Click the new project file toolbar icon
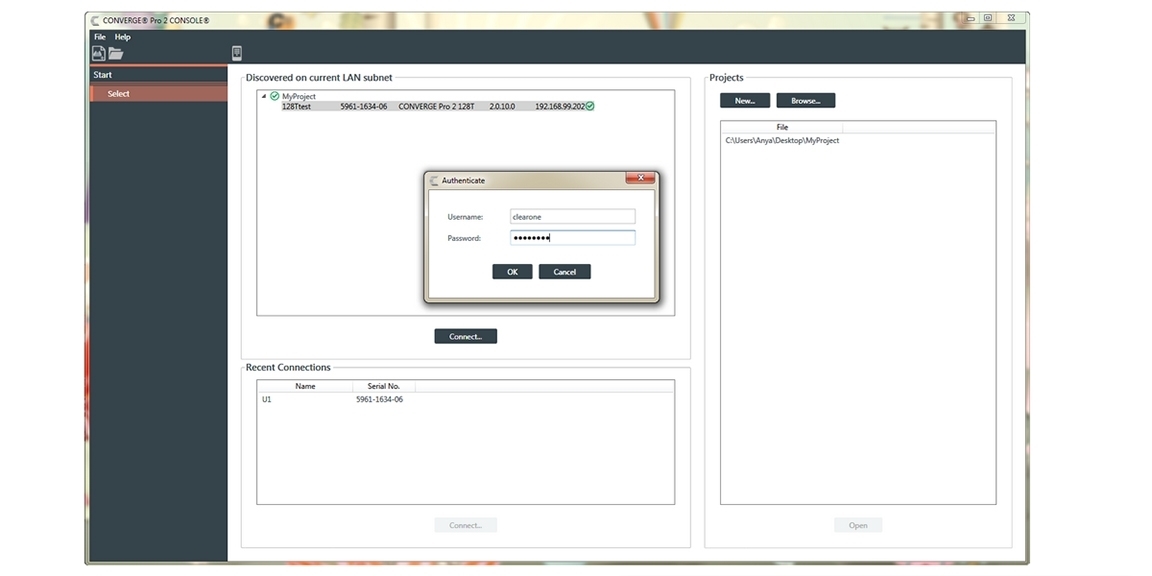The image size is (1152, 576). click(99, 54)
